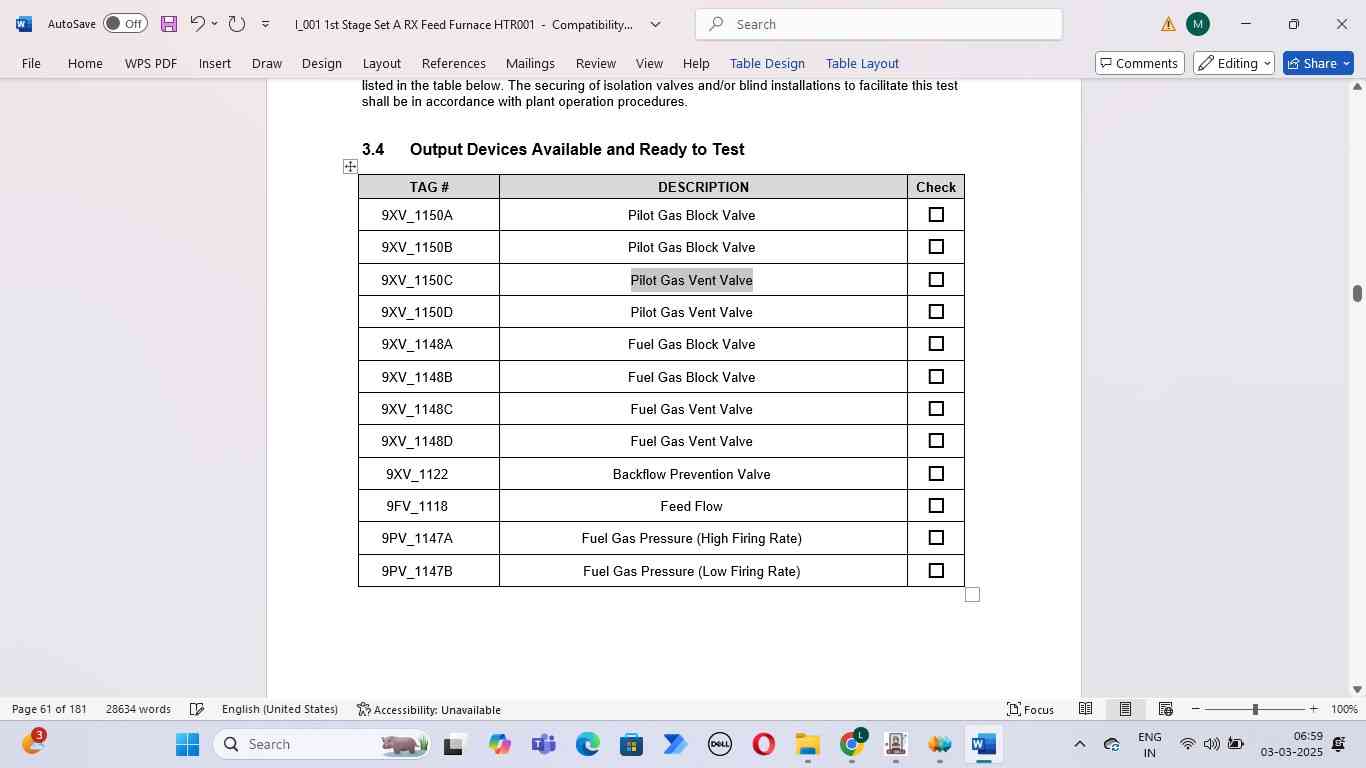Click the table resize handle square
This screenshot has width=1366, height=768.
tap(972, 595)
